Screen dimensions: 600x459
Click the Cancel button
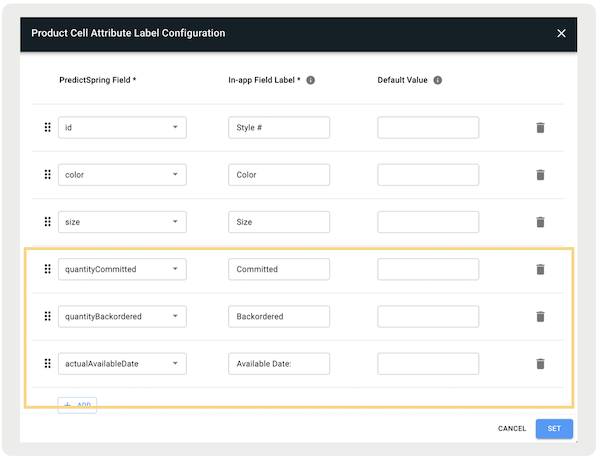point(512,428)
